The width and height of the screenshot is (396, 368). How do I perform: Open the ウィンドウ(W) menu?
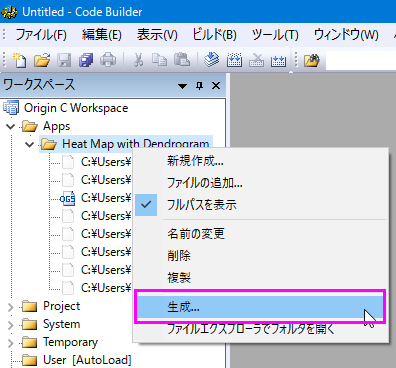pyautogui.click(x=346, y=35)
